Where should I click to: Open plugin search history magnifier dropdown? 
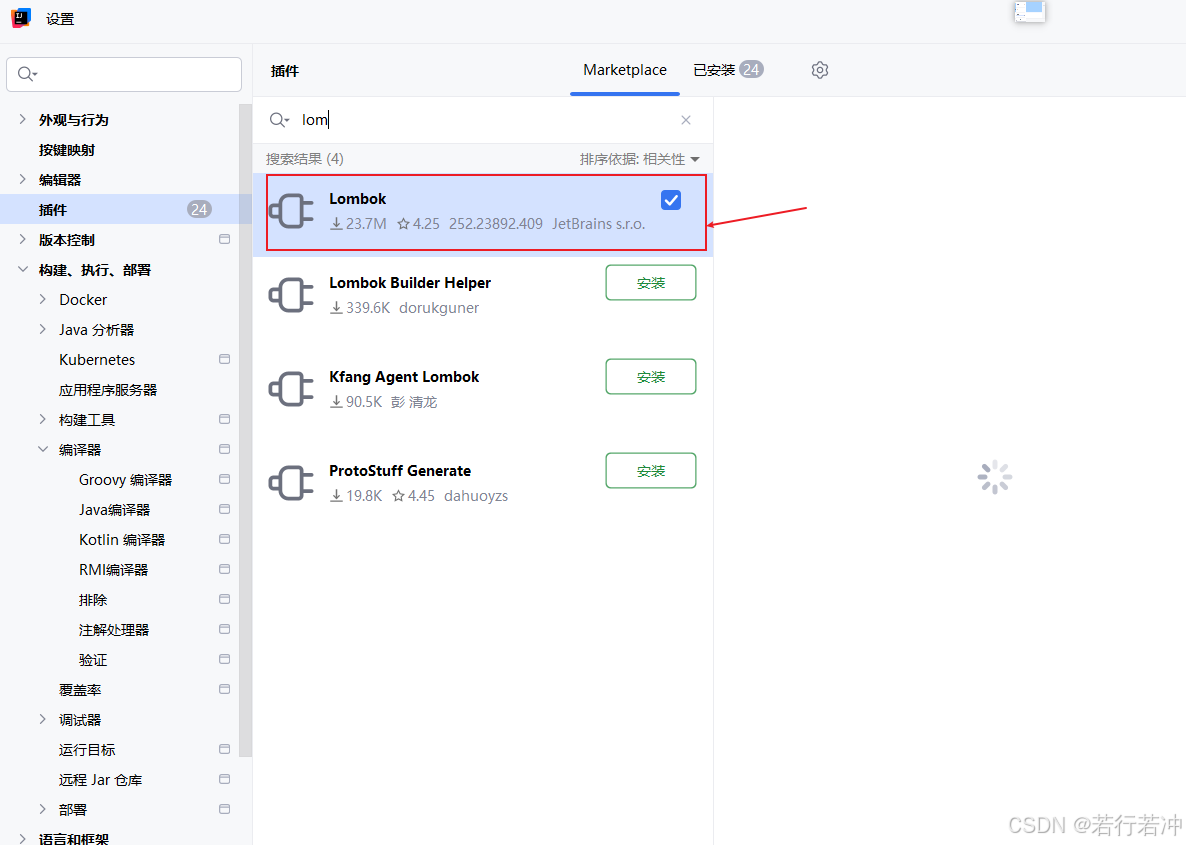click(x=279, y=120)
